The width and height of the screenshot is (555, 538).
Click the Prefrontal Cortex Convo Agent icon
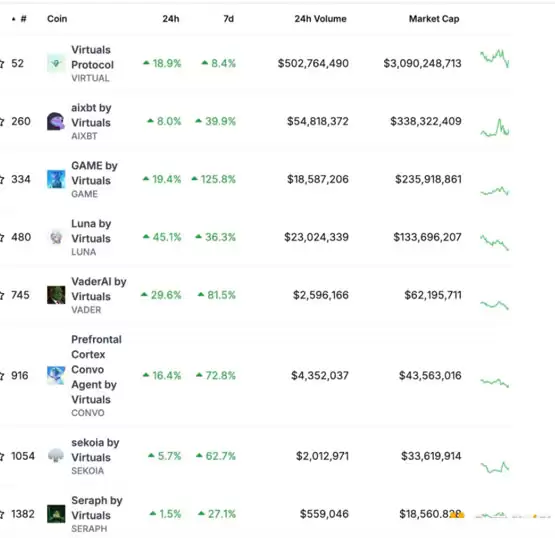pyautogui.click(x=56, y=376)
